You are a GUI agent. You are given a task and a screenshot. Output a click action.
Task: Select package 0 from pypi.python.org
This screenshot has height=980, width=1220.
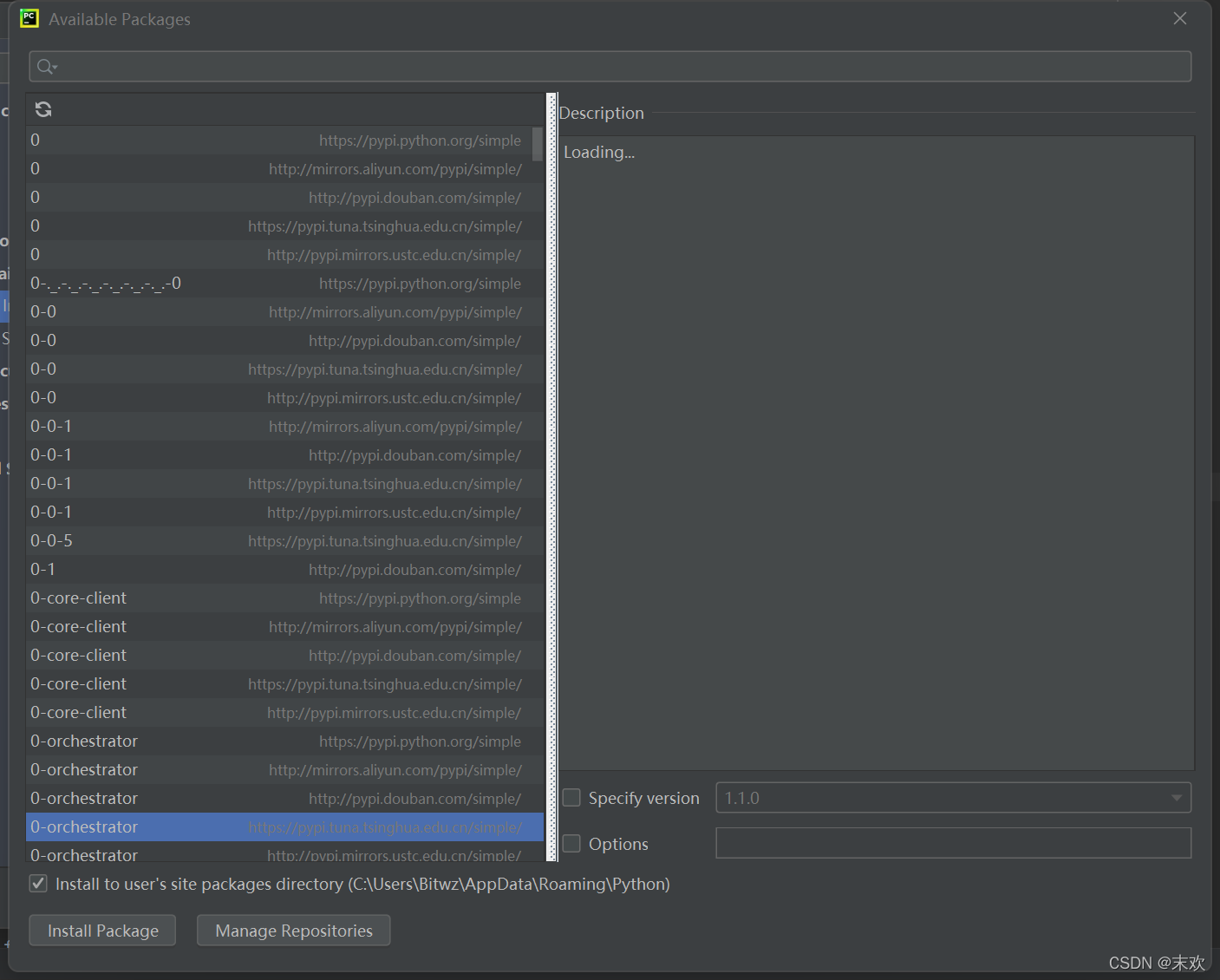[x=285, y=140]
